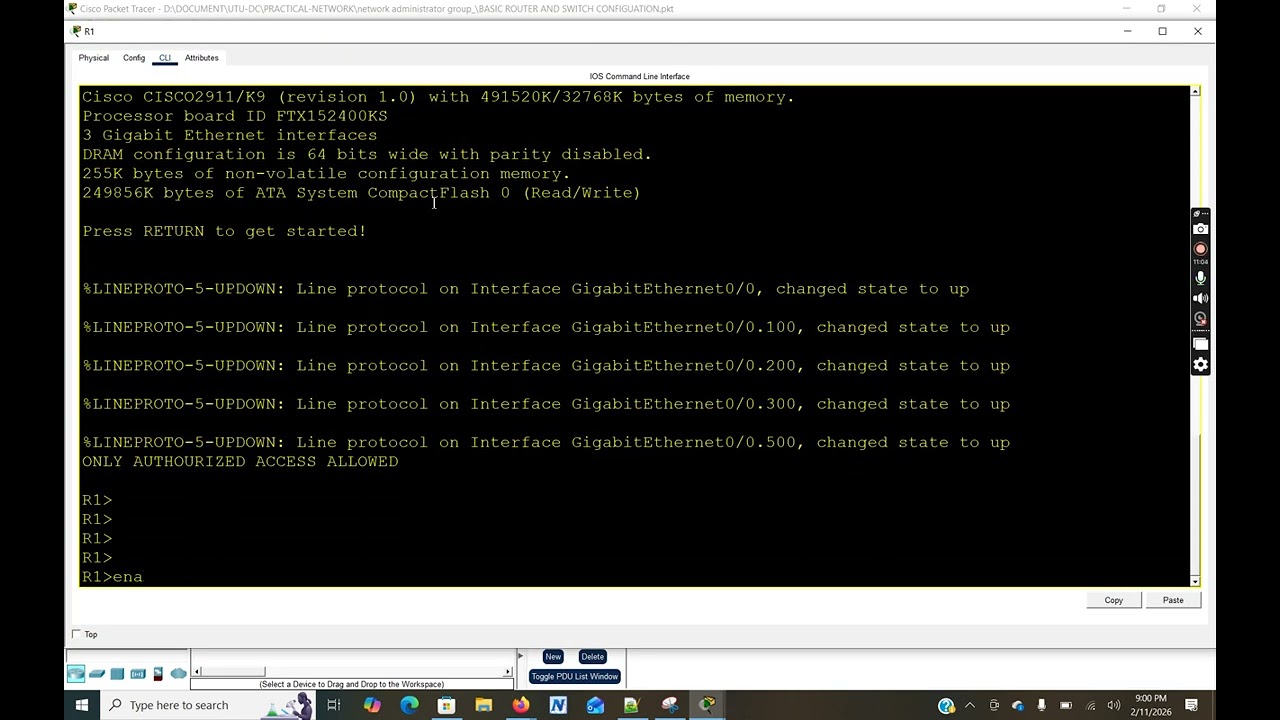Select the Wireless Devices category icon
Viewport: 1280px width, 720px height.
tap(138, 674)
